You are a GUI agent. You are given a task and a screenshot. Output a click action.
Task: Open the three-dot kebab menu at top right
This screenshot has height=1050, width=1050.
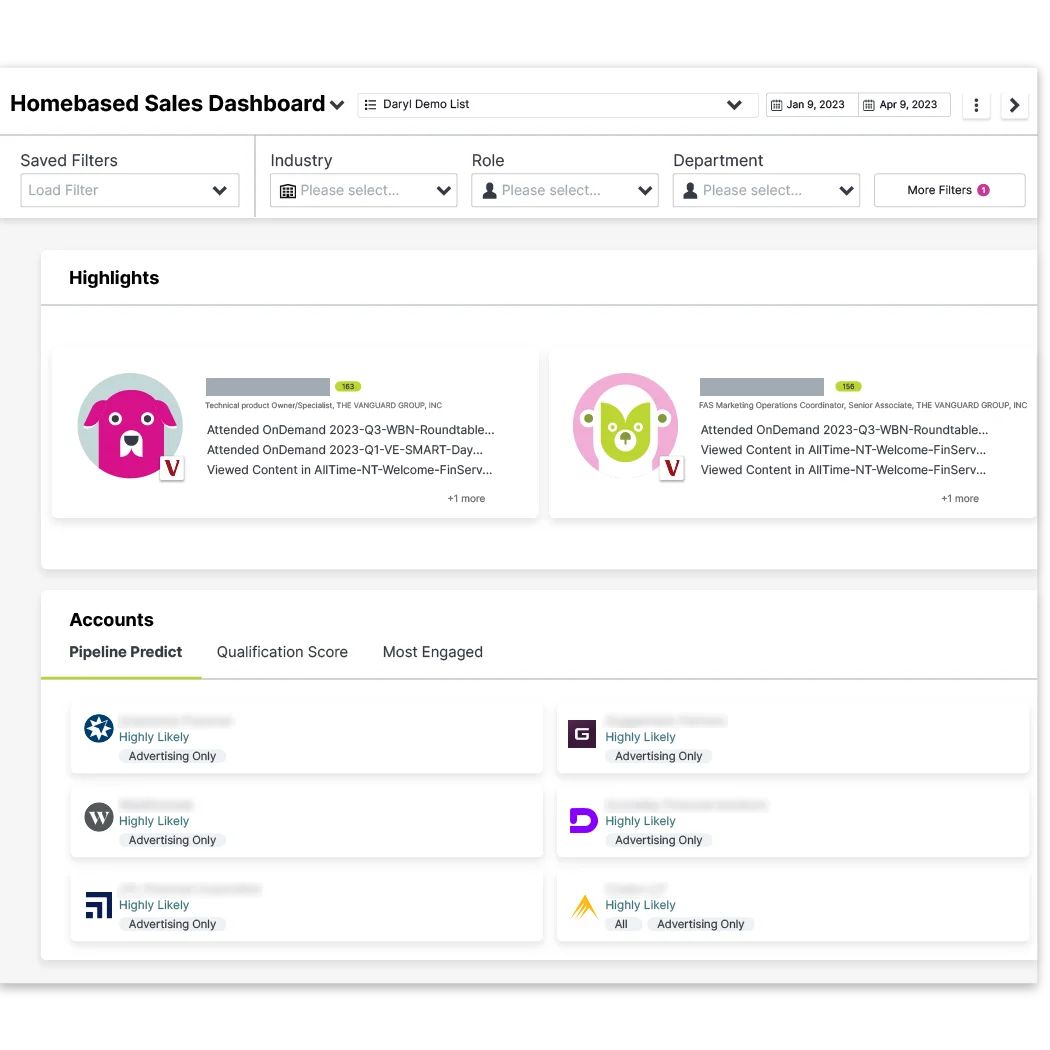pyautogui.click(x=976, y=105)
